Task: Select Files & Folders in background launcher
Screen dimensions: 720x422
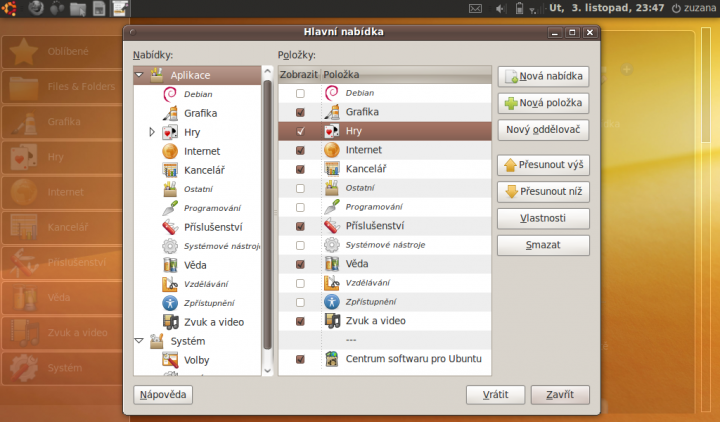Action: click(x=62, y=86)
